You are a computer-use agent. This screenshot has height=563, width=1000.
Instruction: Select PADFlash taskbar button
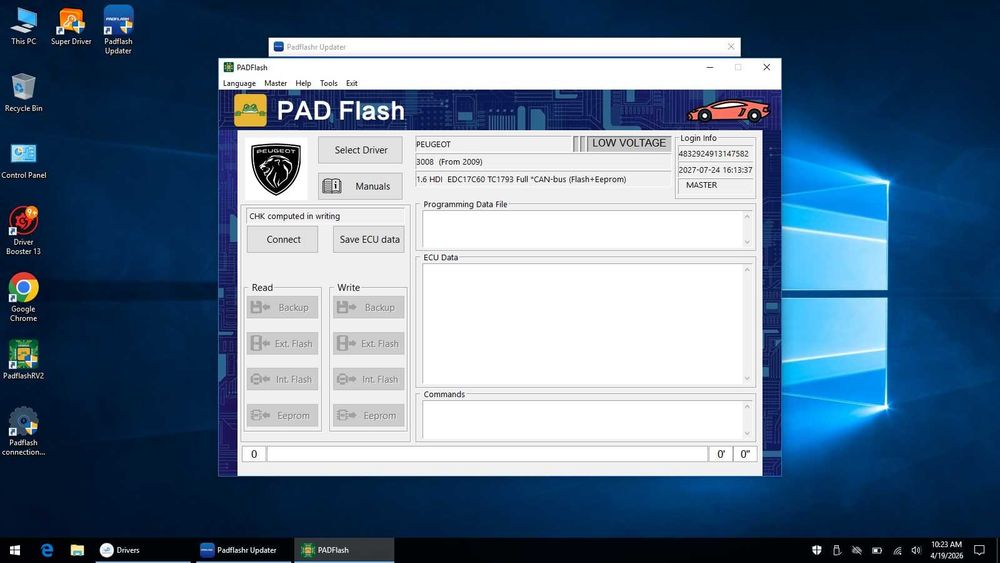344,550
